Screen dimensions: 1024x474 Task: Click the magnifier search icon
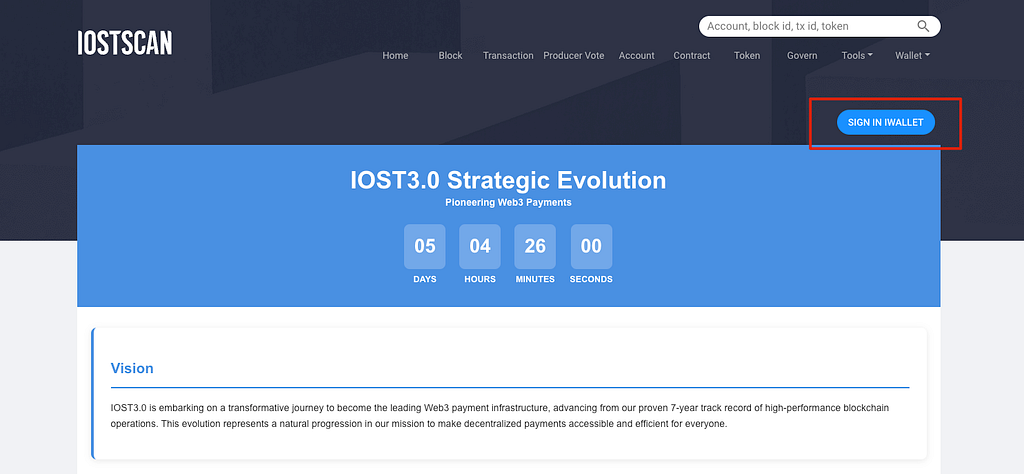923,26
